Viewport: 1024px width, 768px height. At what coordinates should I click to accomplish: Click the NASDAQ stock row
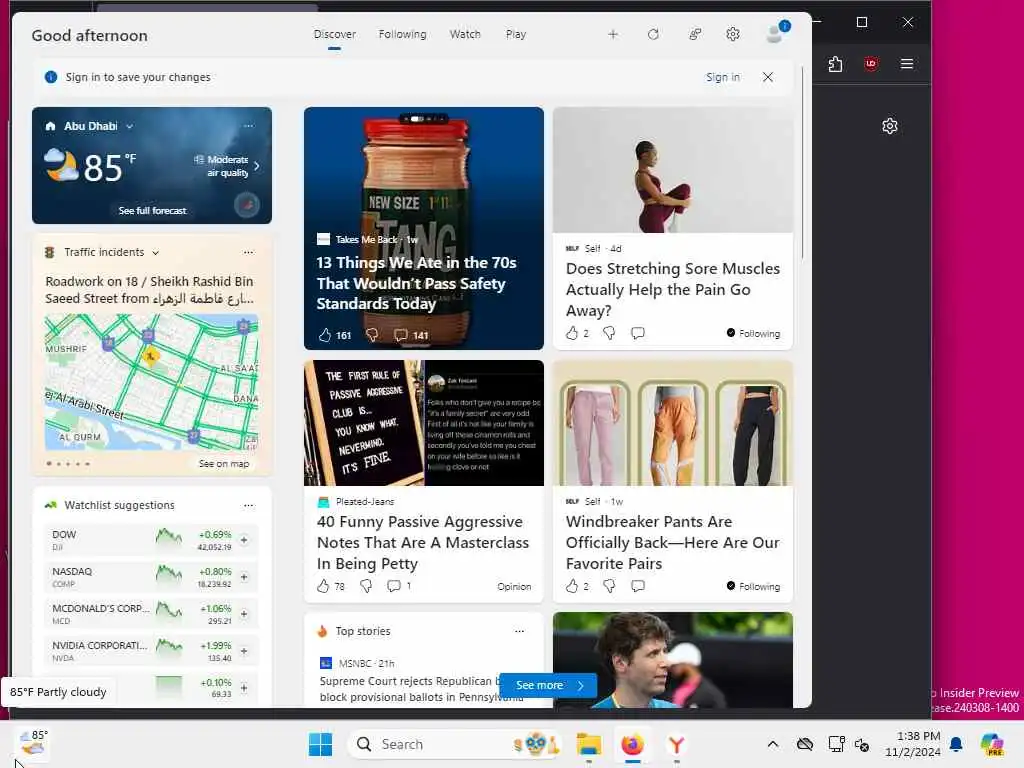coord(151,577)
